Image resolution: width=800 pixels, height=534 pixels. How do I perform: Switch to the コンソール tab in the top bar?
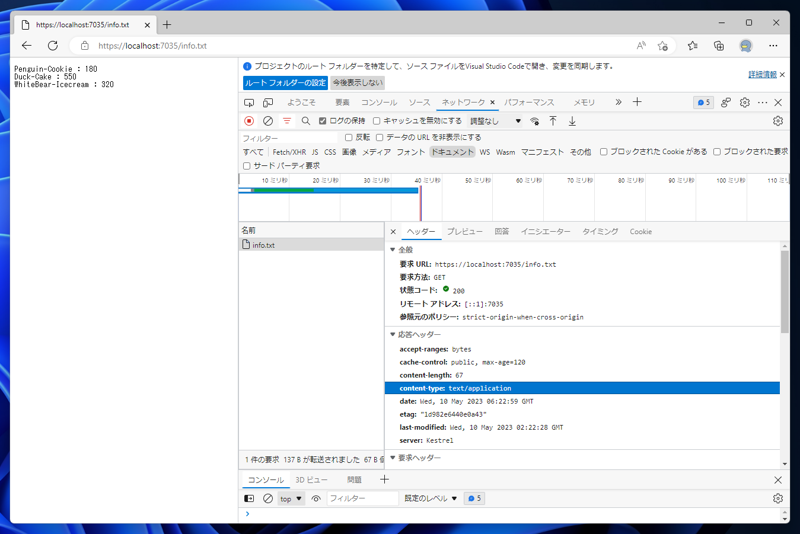coord(379,103)
